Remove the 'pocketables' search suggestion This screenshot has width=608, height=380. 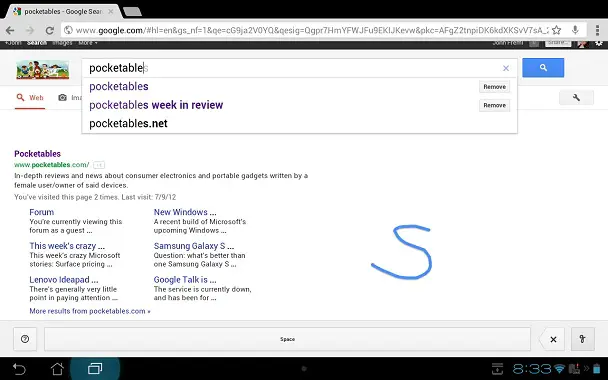tap(494, 87)
